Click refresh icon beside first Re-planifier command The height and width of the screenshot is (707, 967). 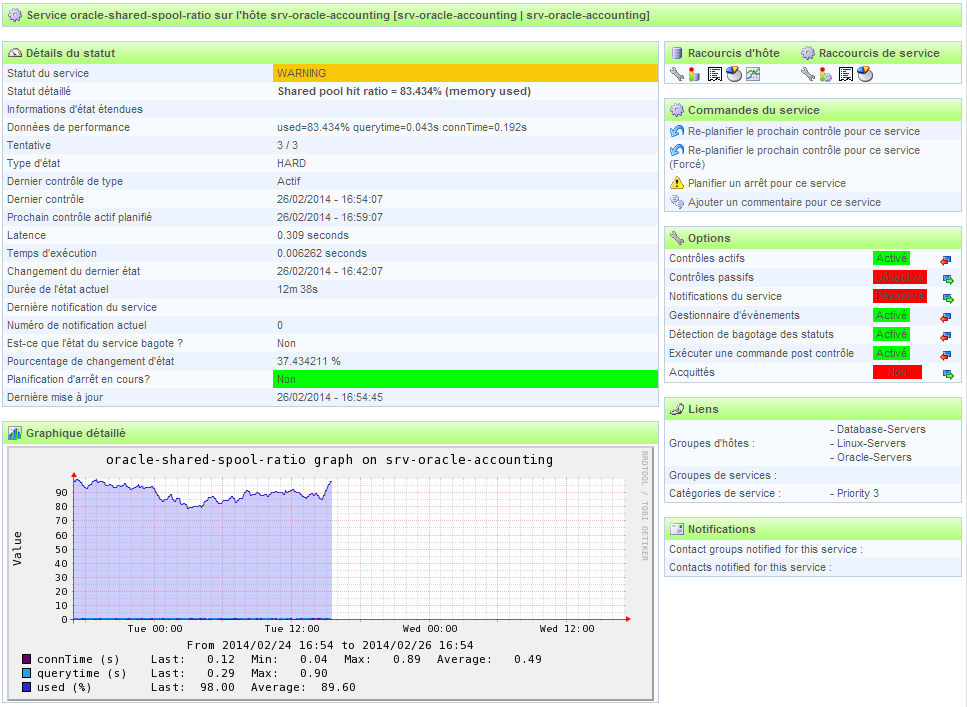pyautogui.click(x=677, y=131)
